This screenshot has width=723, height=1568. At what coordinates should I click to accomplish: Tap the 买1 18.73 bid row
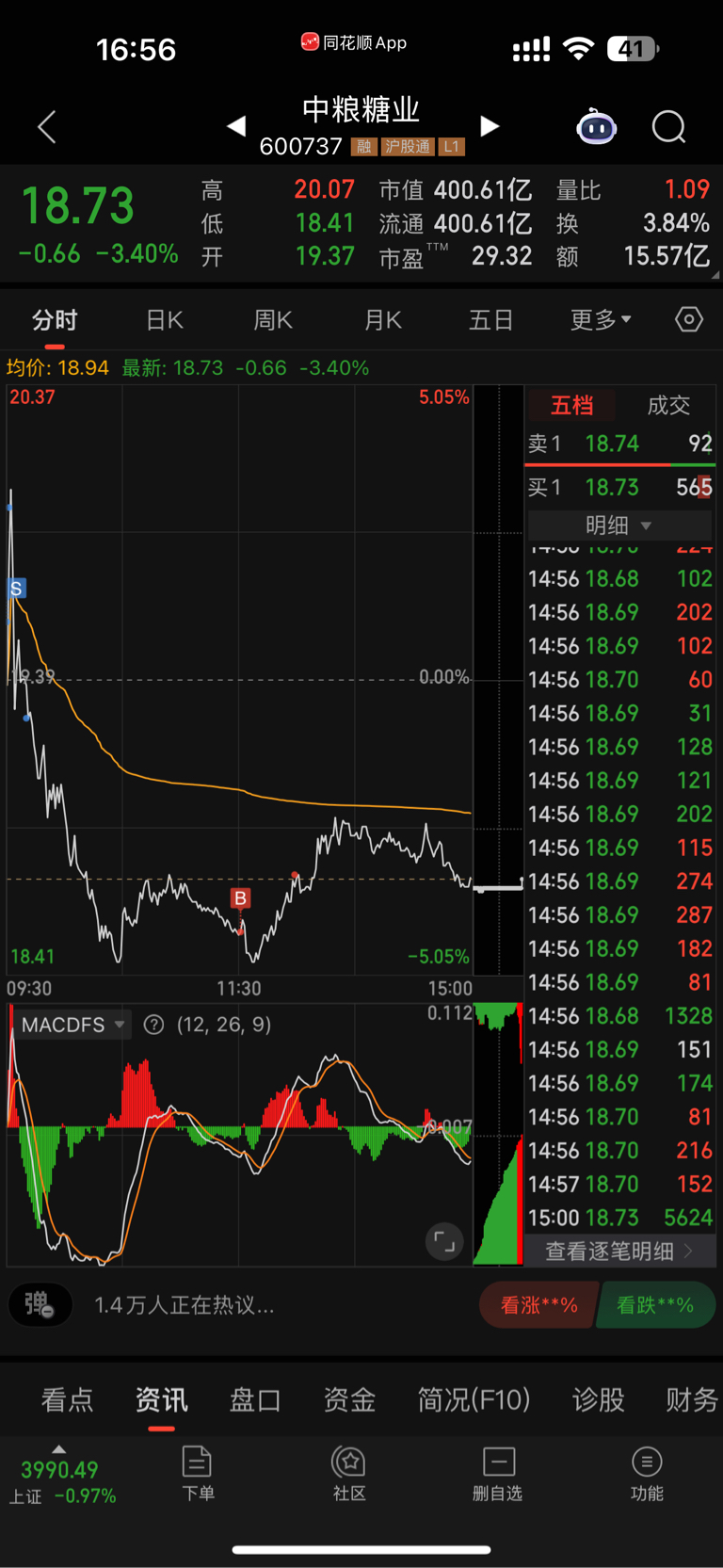619,487
